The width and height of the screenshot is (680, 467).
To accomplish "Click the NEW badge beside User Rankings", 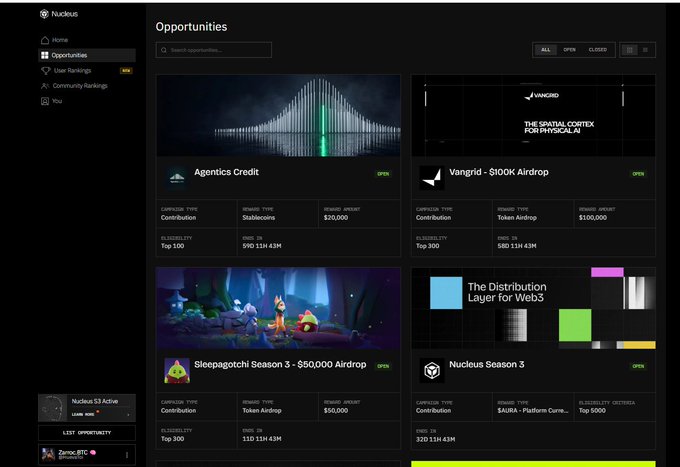I will point(126,70).
